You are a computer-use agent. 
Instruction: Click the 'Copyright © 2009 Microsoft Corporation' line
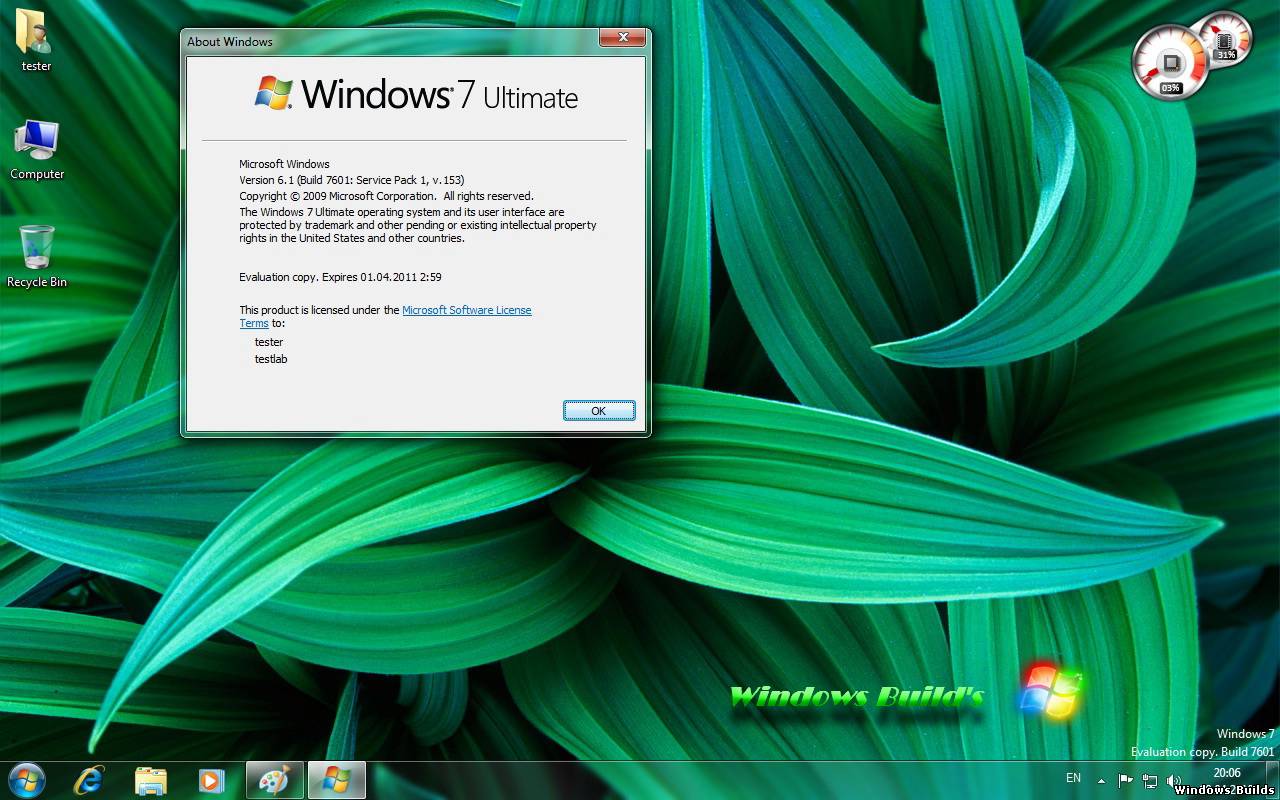386,197
